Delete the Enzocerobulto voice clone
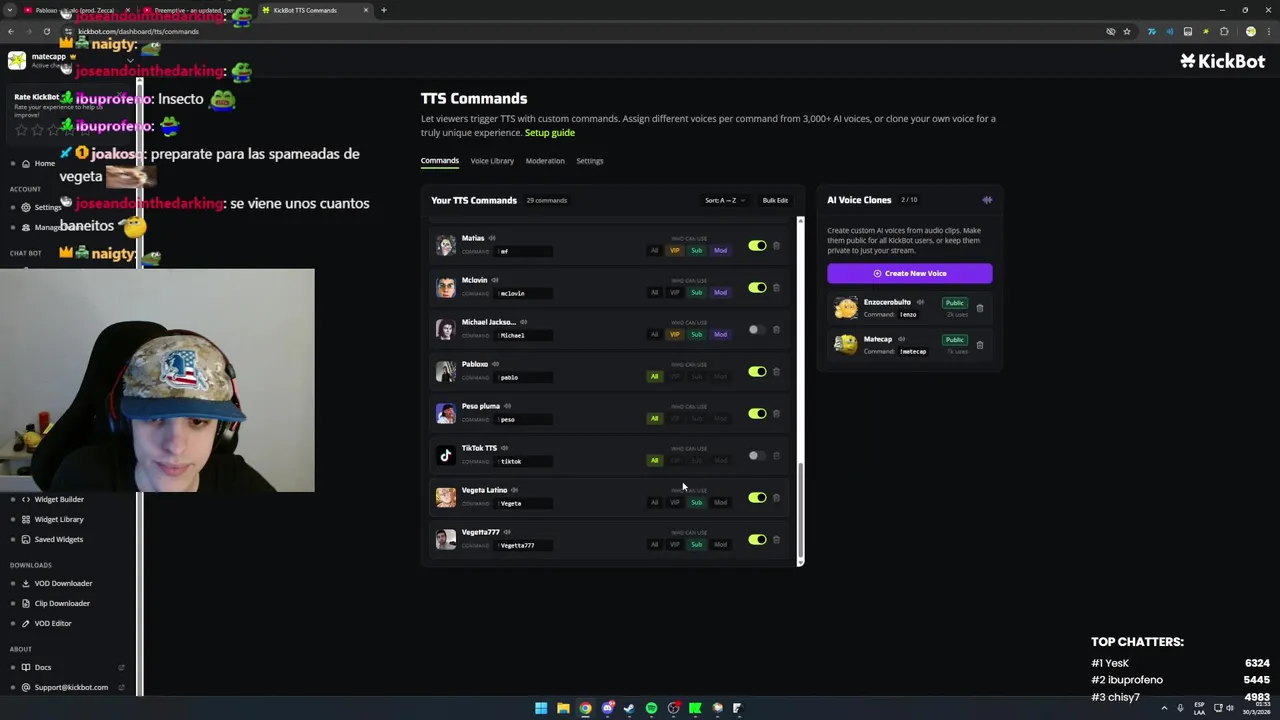 [980, 308]
